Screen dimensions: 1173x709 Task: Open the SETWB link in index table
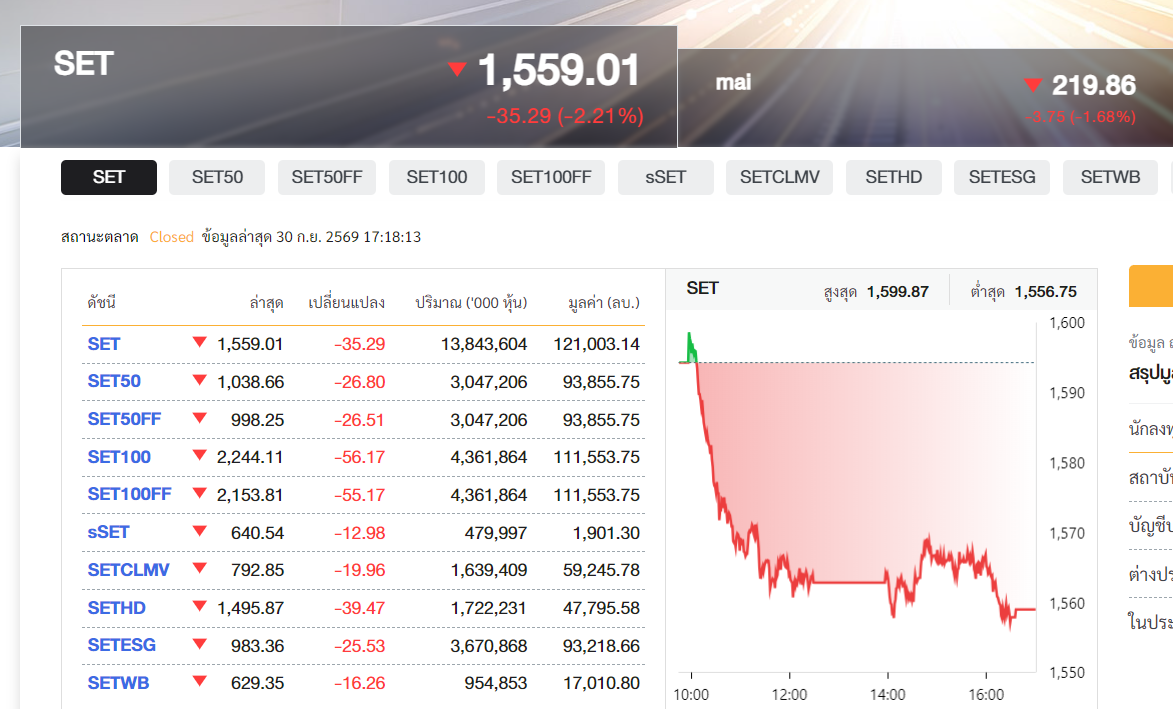(x=118, y=683)
